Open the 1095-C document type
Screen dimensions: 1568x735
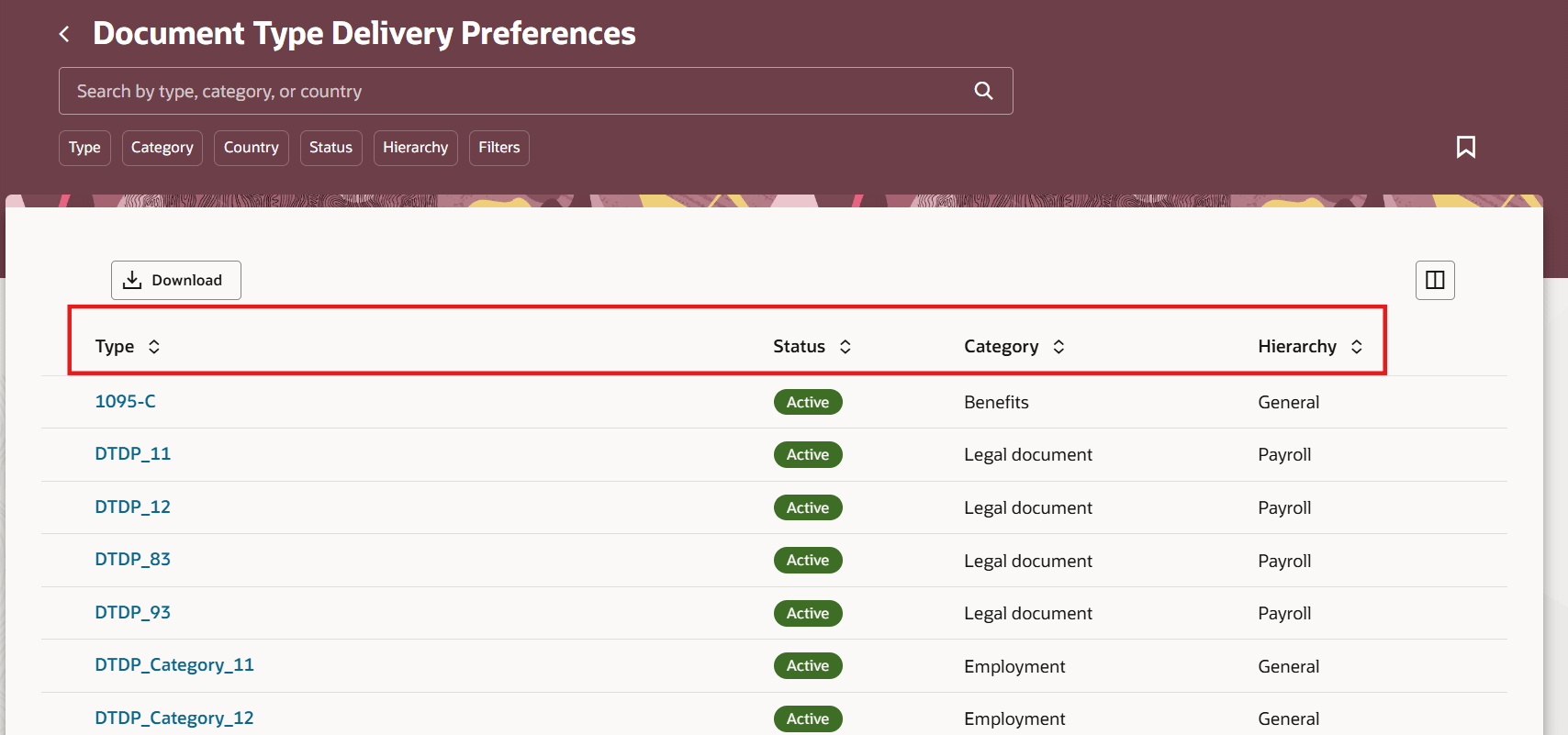126,401
